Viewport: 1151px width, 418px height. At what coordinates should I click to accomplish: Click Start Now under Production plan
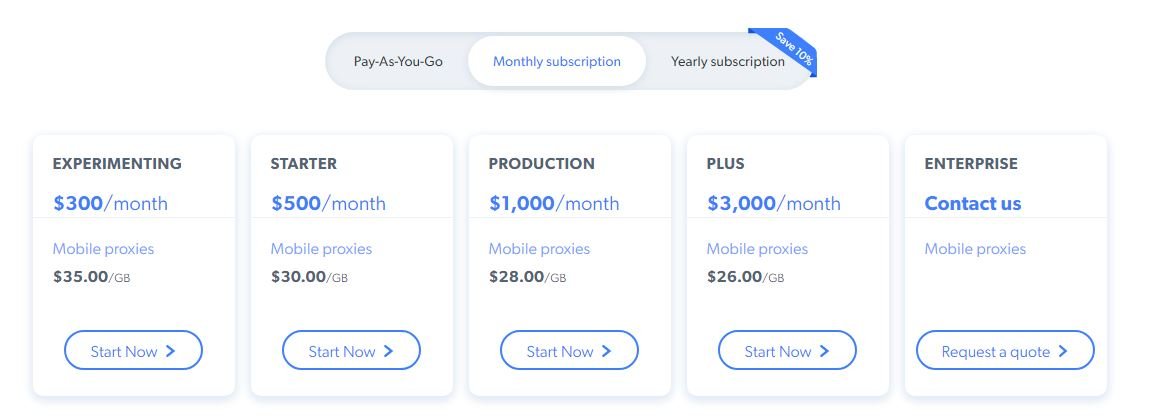tap(569, 351)
